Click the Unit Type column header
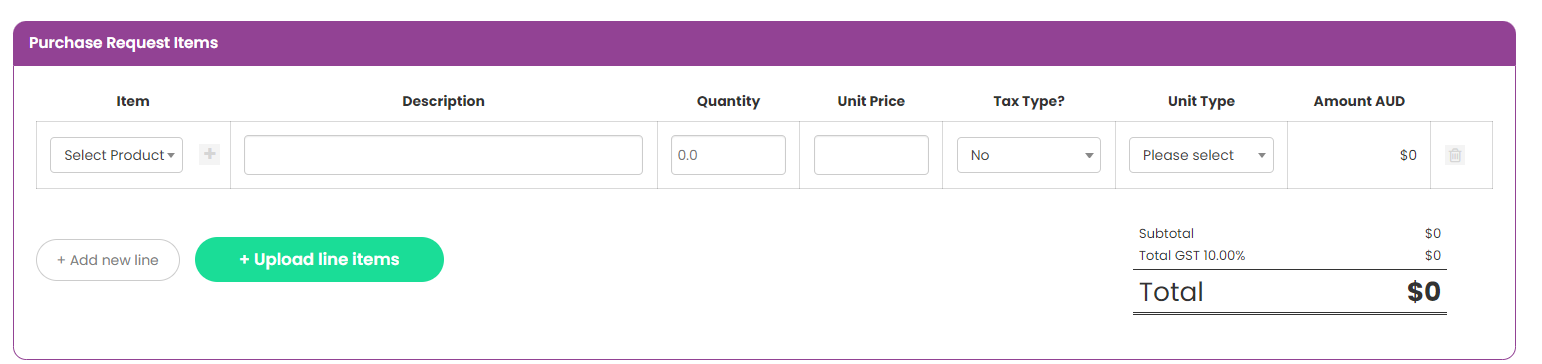Image resolution: width=1542 pixels, height=364 pixels. [1201, 101]
